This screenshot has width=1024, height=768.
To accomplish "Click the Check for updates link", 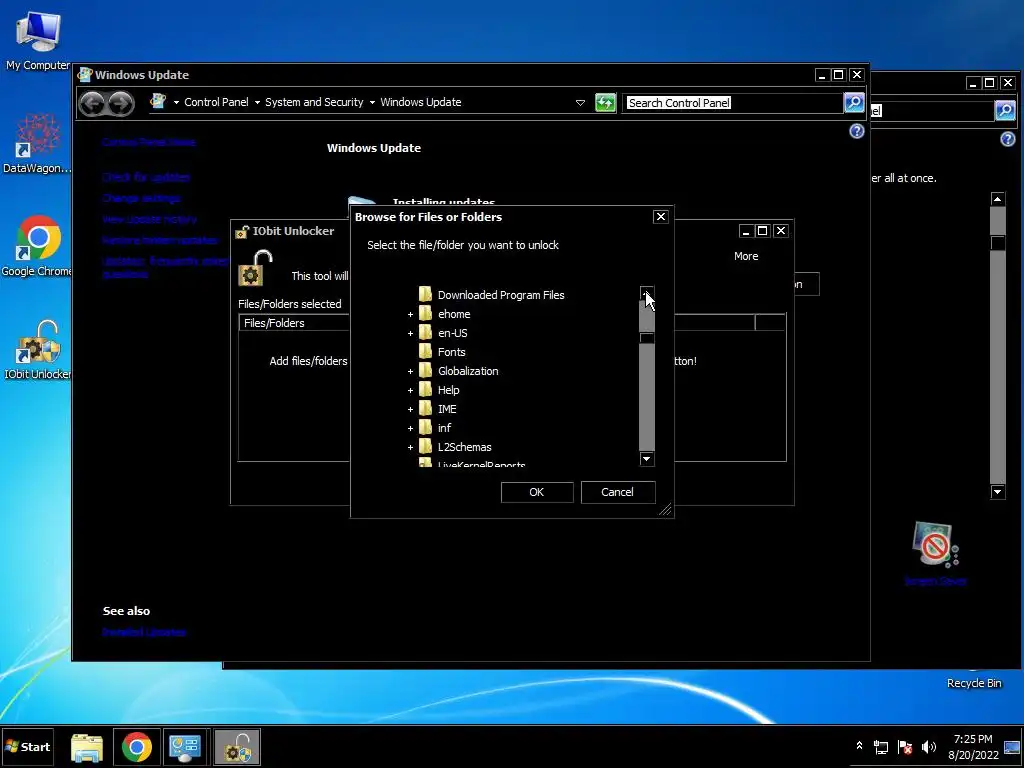I will (x=146, y=177).
